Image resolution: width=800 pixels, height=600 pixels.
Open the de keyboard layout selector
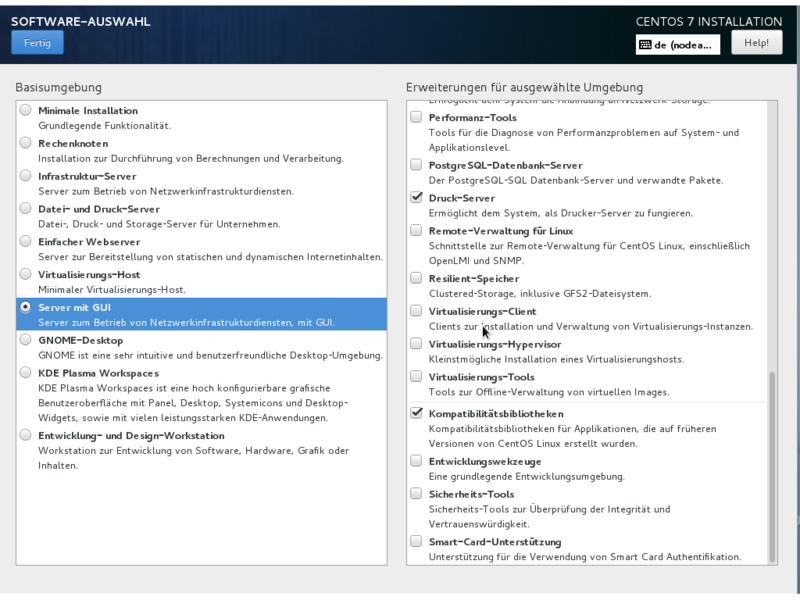pyautogui.click(x=678, y=45)
